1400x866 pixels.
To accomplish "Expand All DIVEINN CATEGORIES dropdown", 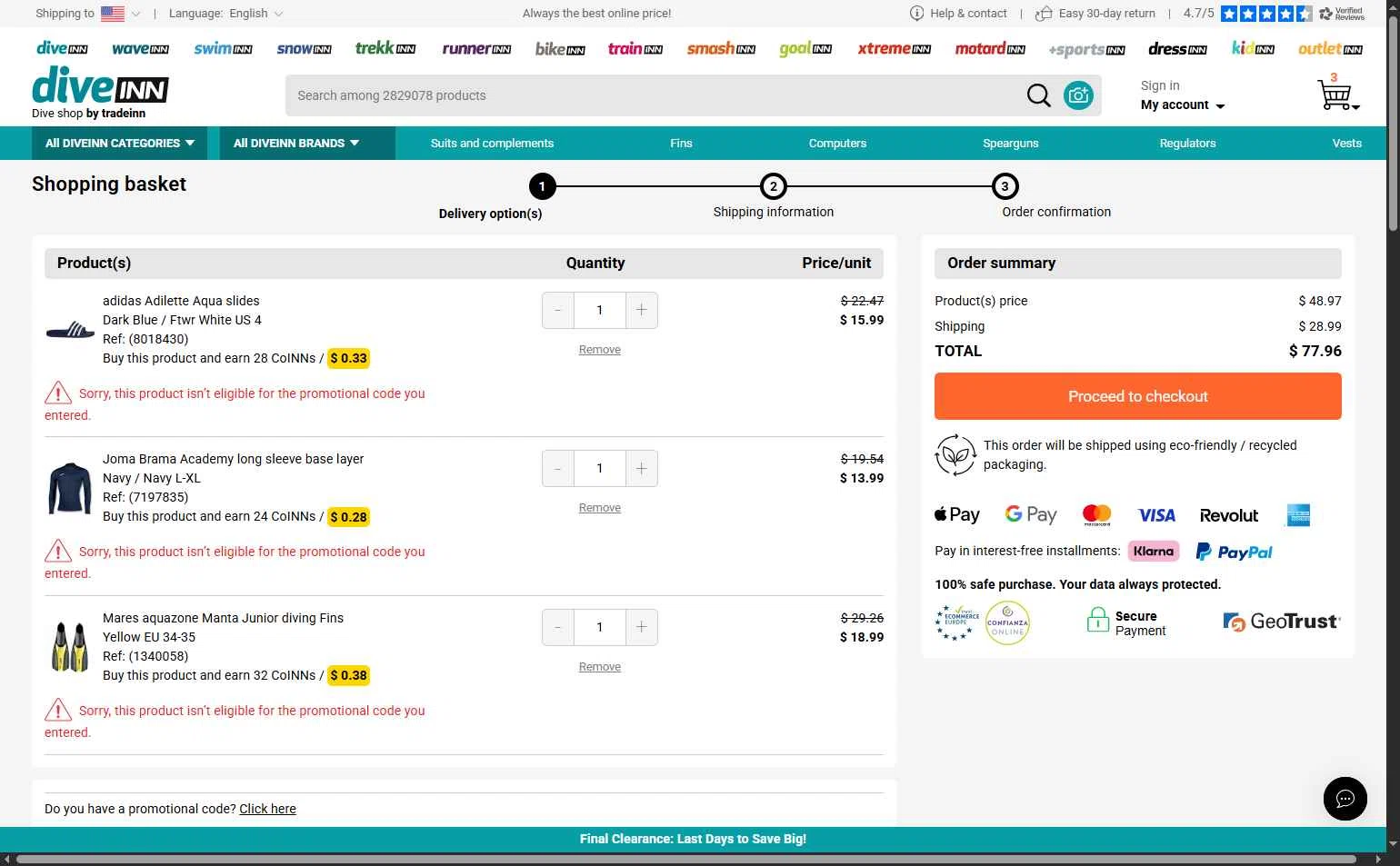I will (x=120, y=144).
